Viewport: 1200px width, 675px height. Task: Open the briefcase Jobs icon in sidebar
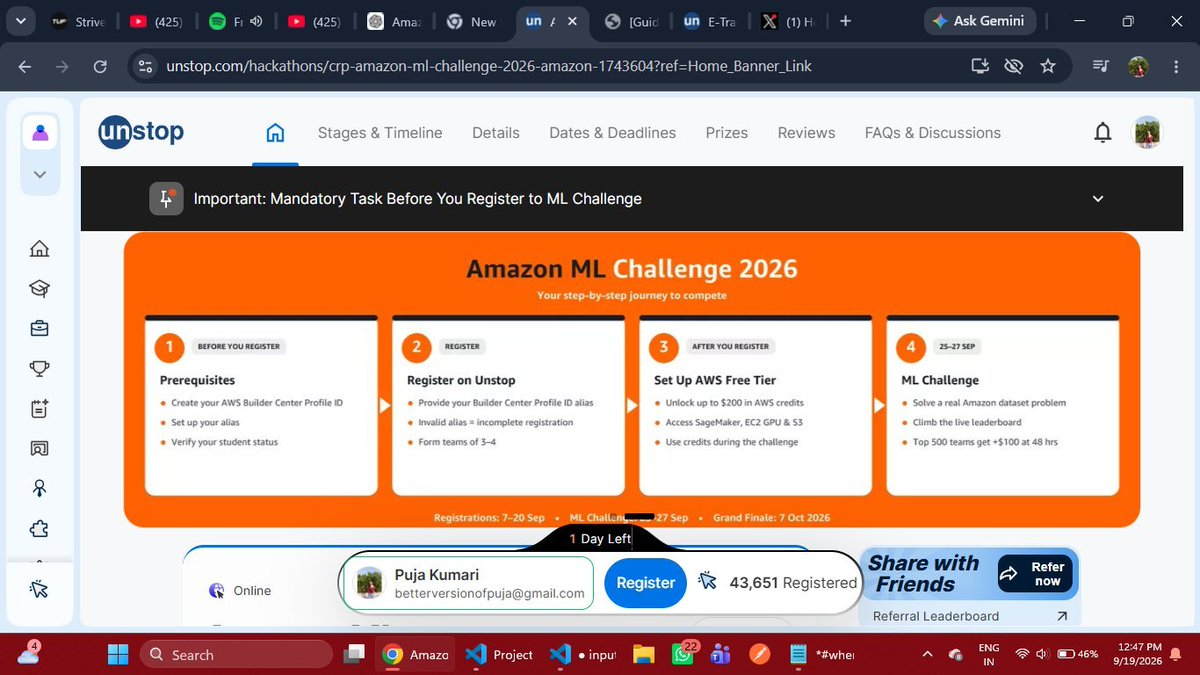click(x=39, y=329)
